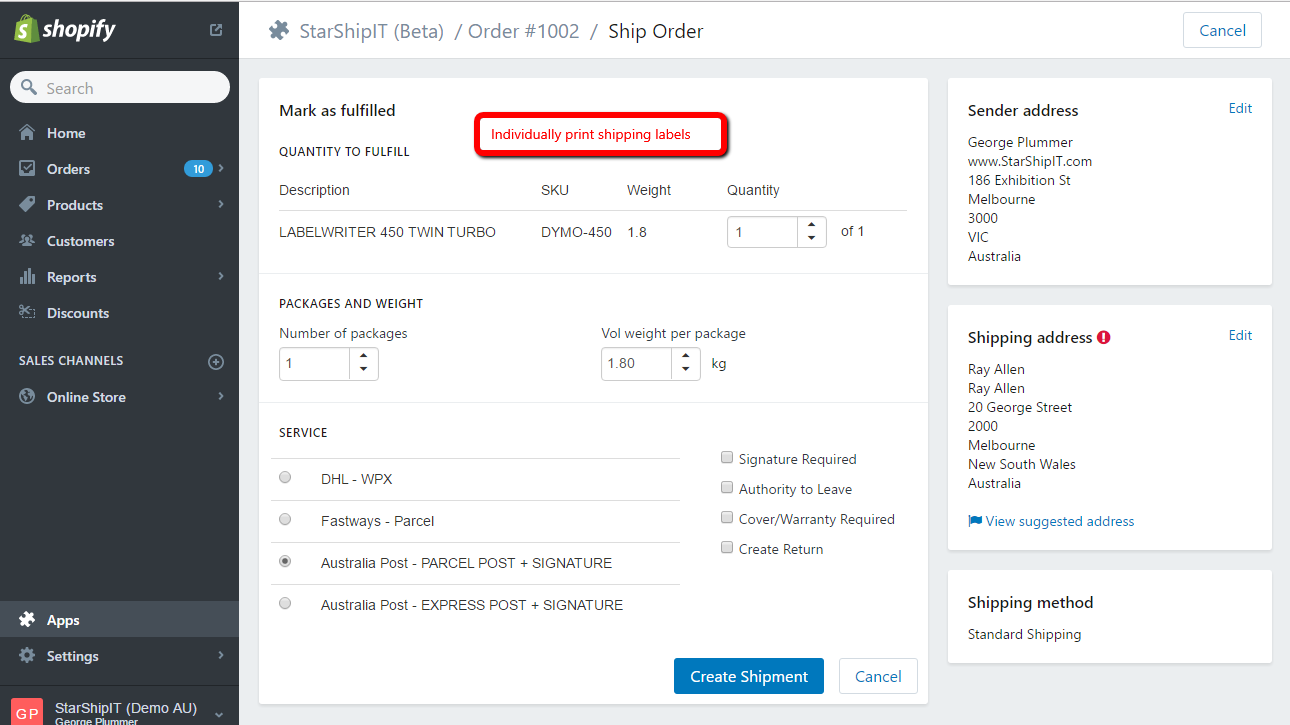Expand the Online Store channel
The image size is (1290, 725).
(220, 396)
